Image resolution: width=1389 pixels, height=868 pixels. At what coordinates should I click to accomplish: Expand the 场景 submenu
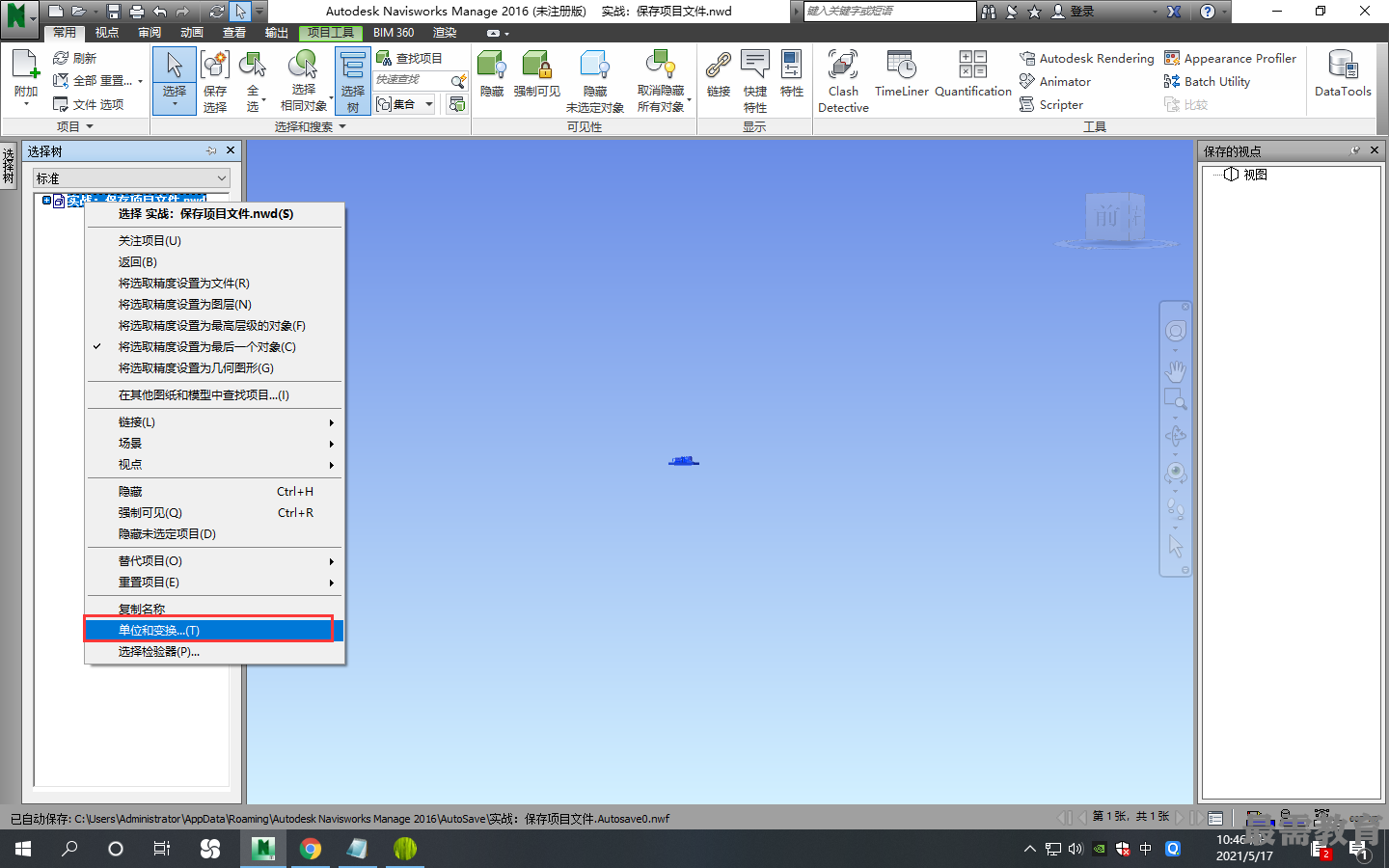click(214, 443)
